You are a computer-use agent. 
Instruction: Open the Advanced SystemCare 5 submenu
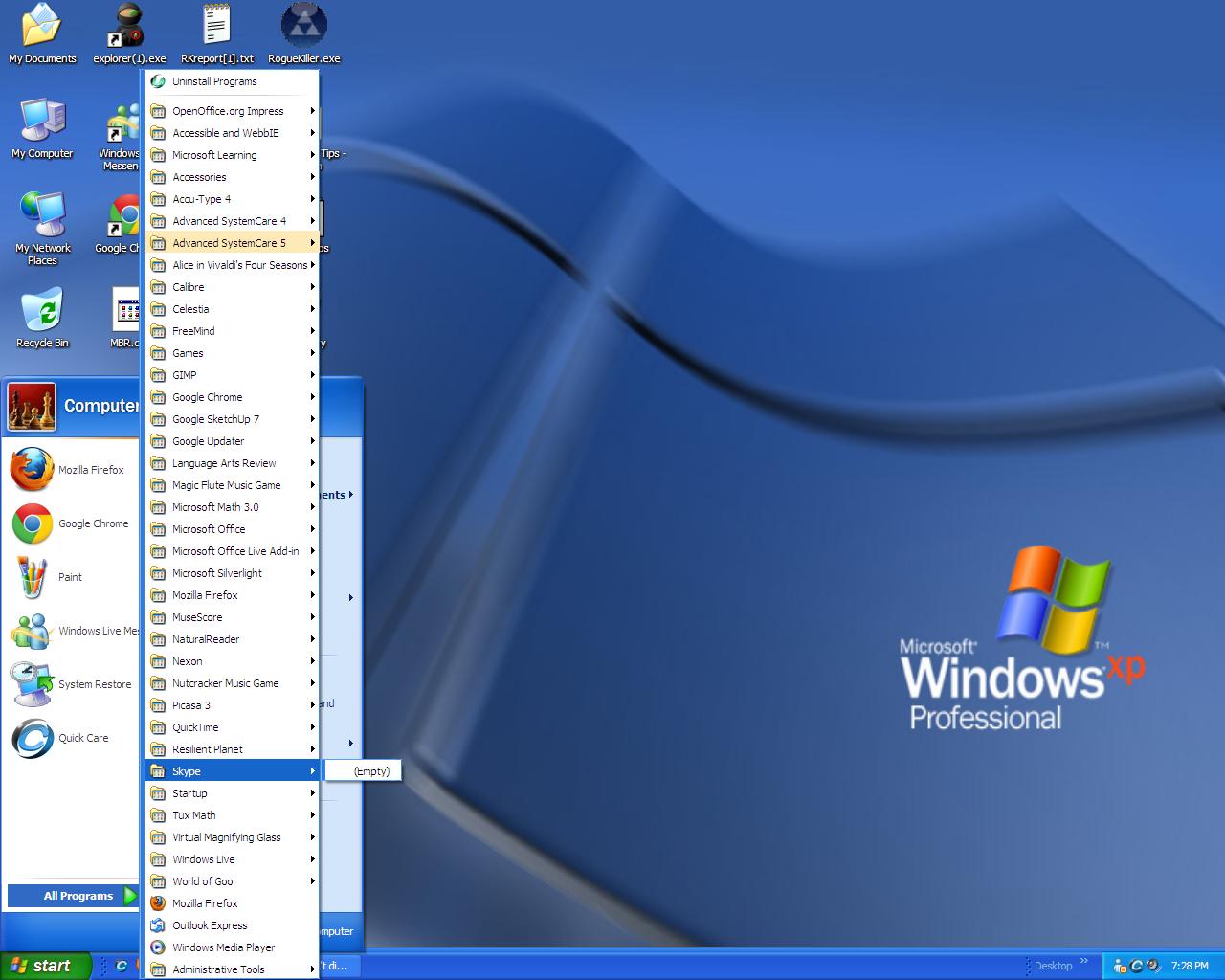coord(232,243)
